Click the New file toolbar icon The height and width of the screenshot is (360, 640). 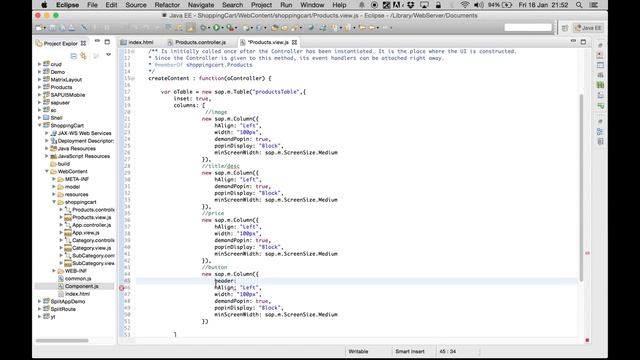(39, 28)
